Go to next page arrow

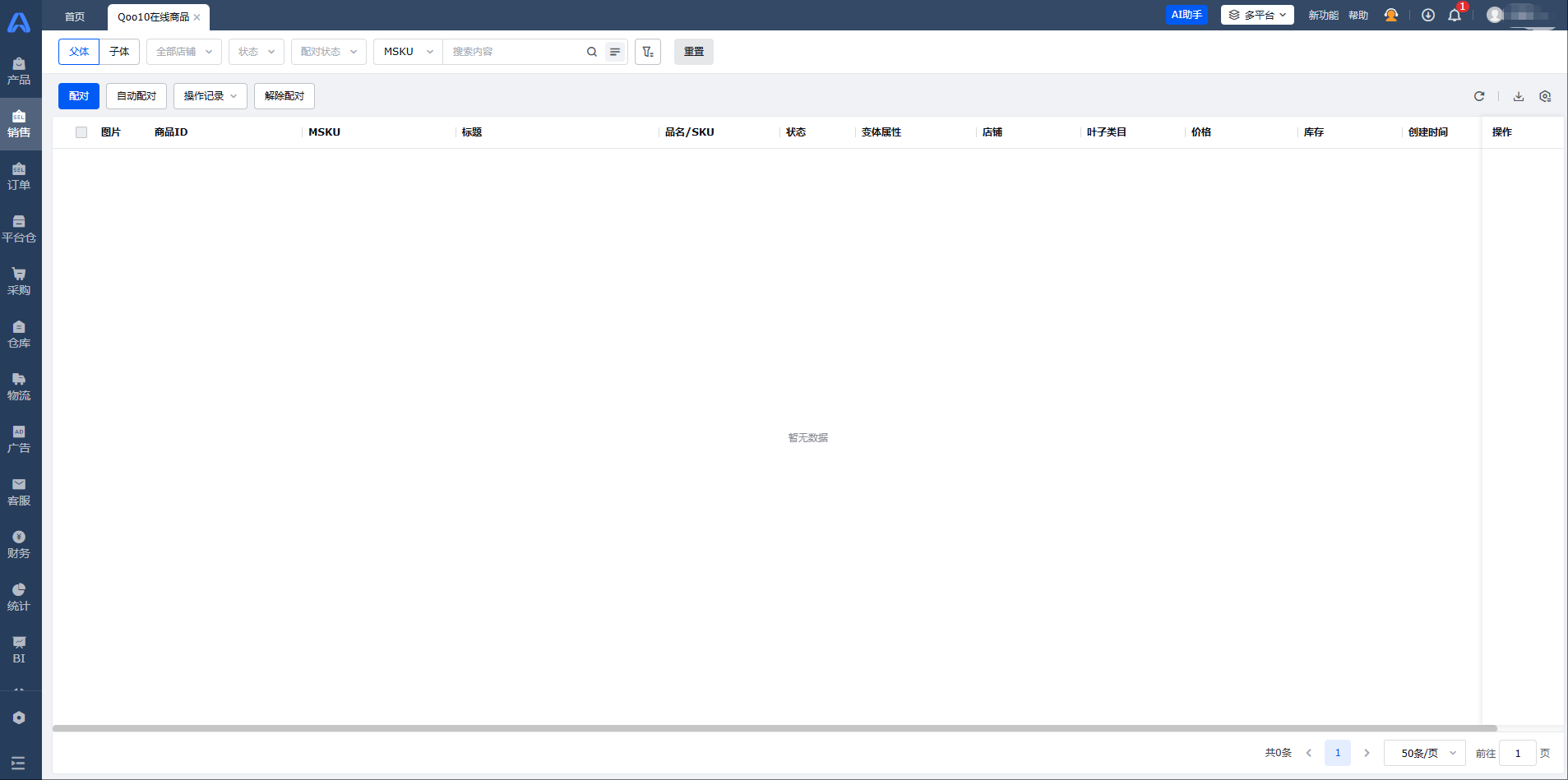[x=1367, y=753]
